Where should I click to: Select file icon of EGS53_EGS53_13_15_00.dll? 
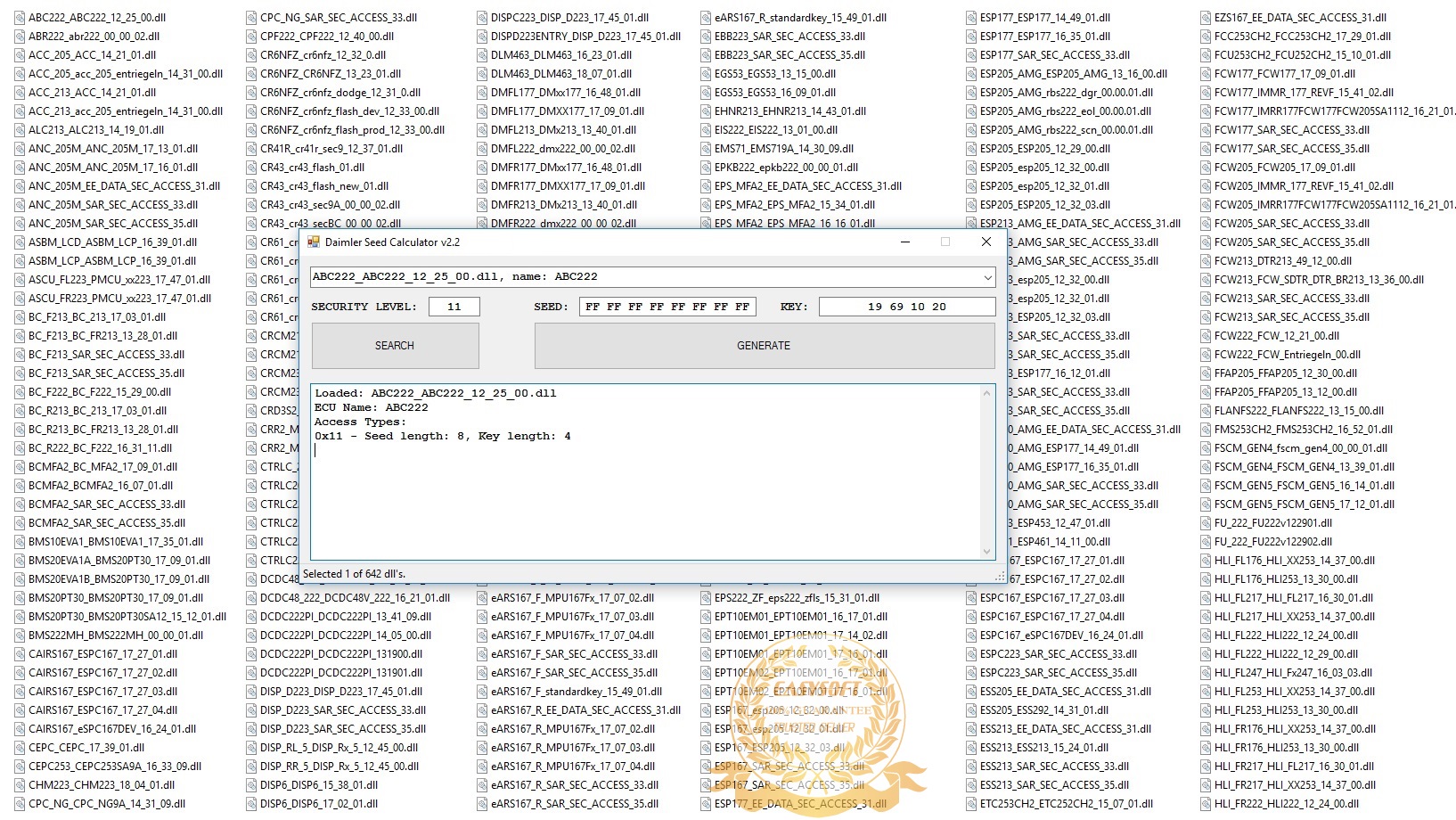pos(706,73)
